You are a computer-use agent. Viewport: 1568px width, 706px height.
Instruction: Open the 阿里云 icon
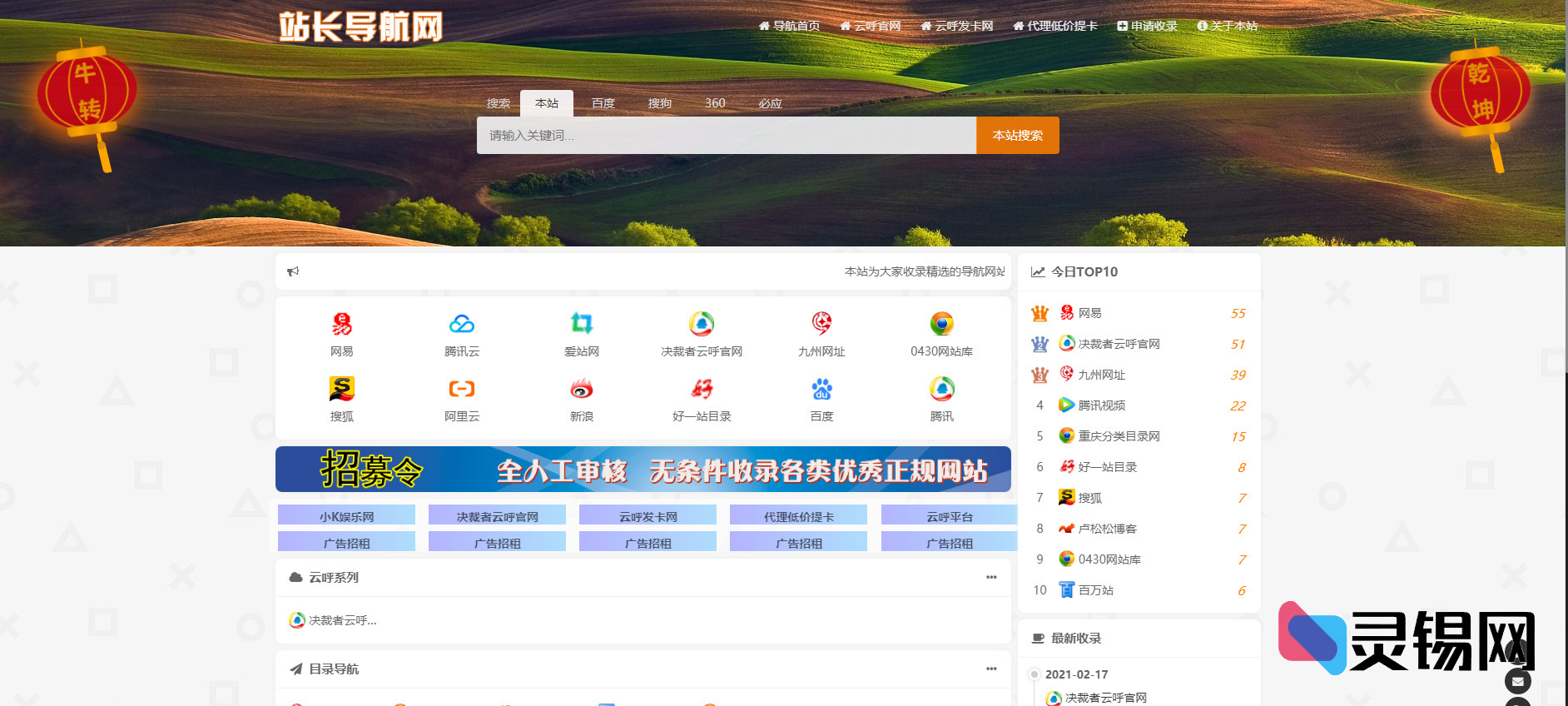tap(461, 389)
